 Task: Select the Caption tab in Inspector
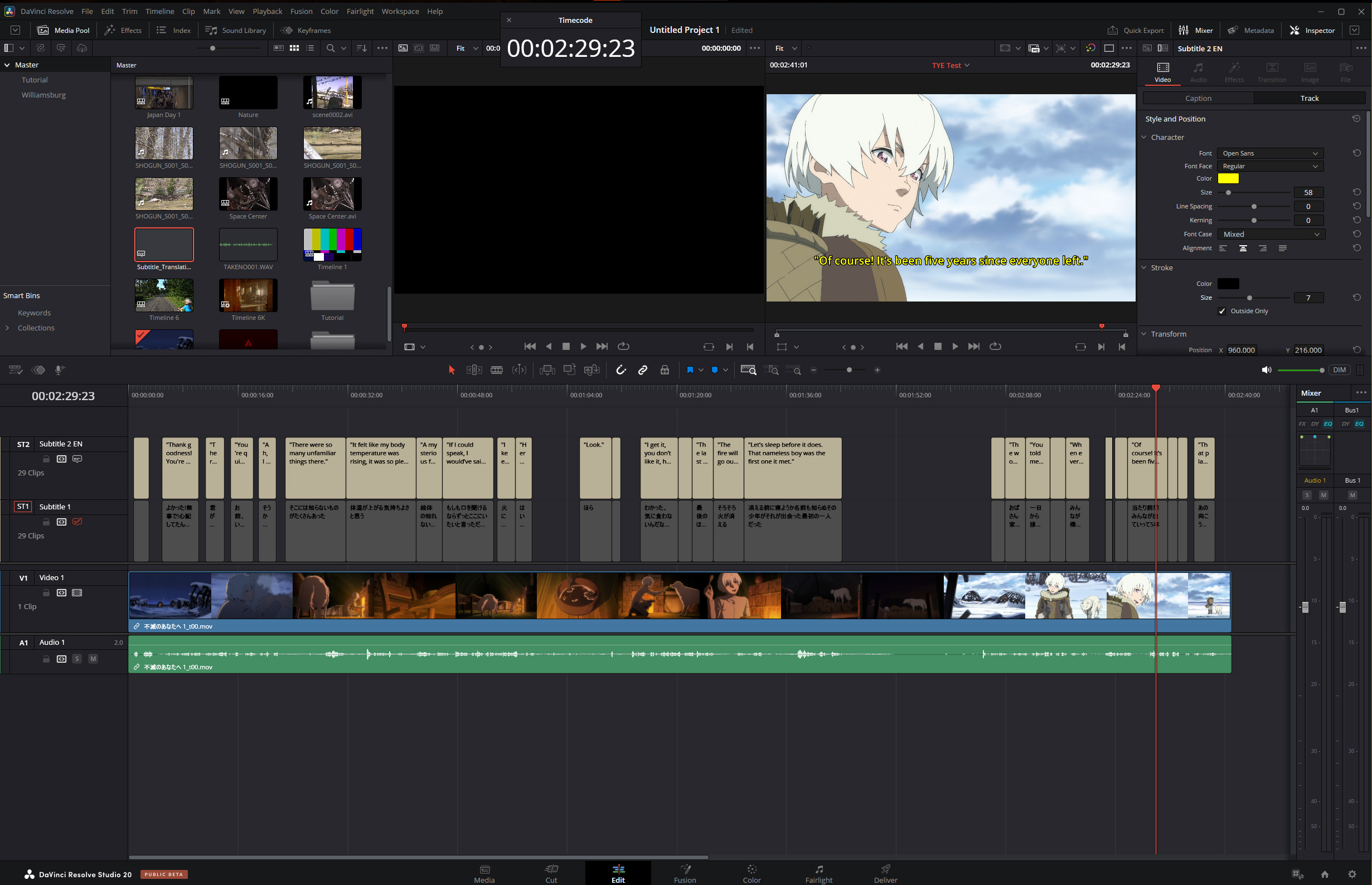(1198, 98)
